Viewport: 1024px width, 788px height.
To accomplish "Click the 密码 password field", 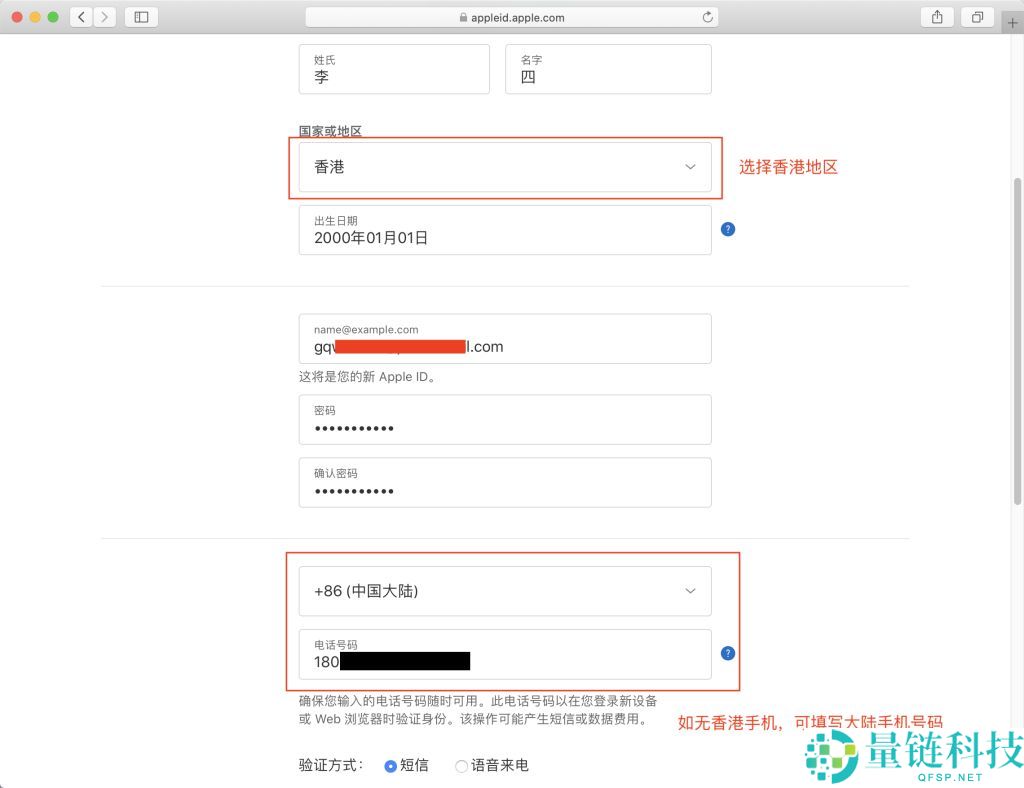I will (504, 420).
